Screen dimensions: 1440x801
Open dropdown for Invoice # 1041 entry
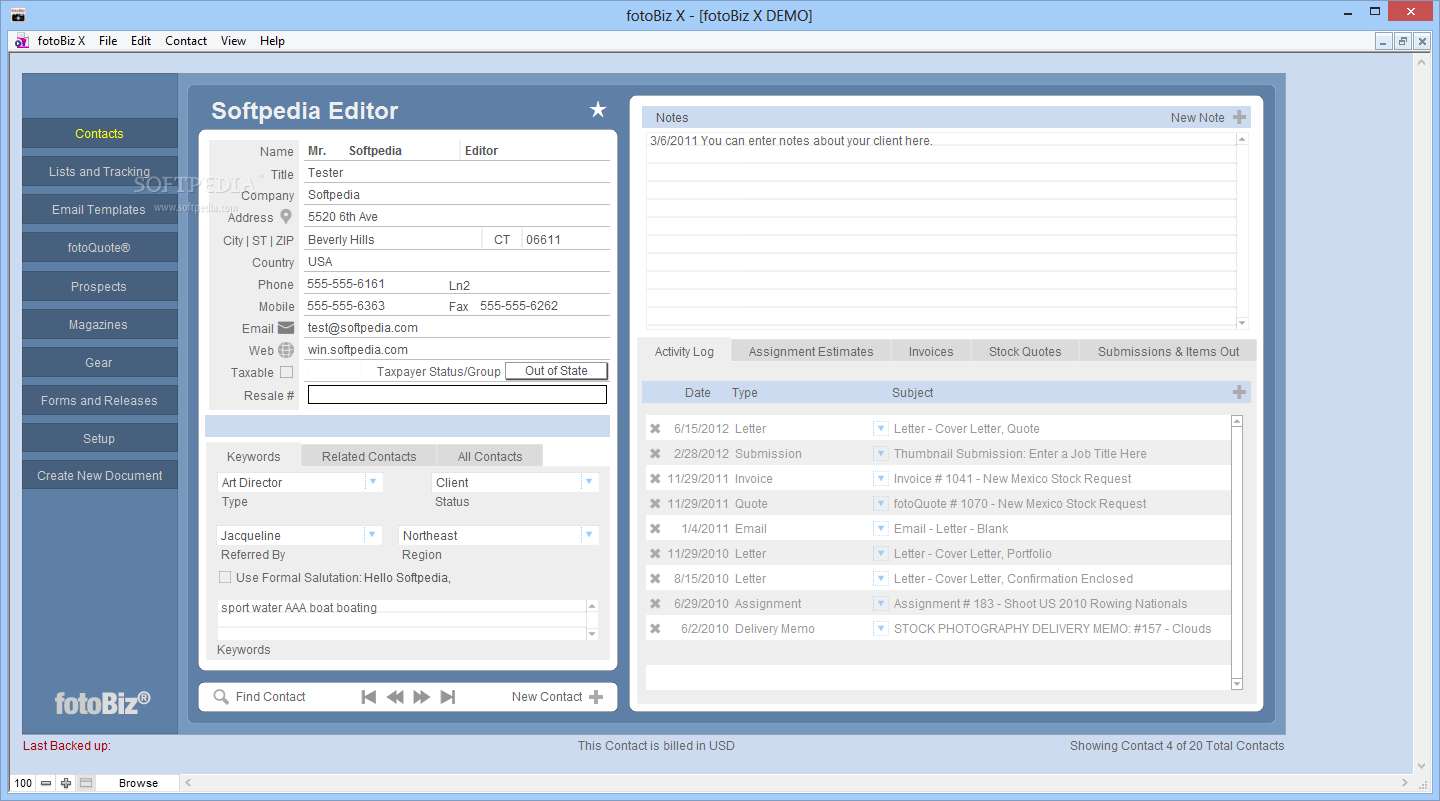point(881,478)
